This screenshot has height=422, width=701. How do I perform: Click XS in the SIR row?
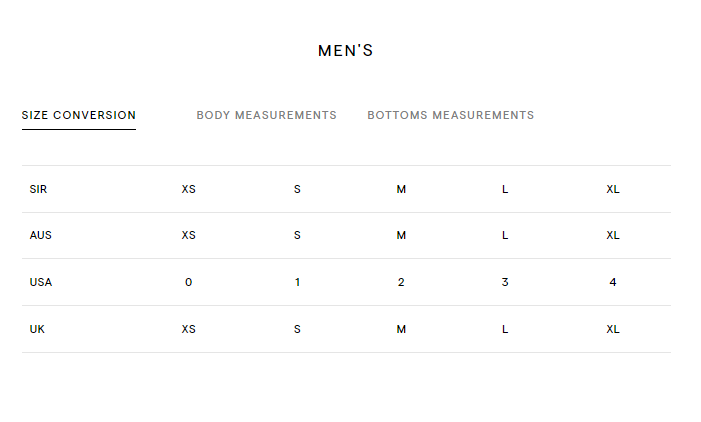[189, 189]
